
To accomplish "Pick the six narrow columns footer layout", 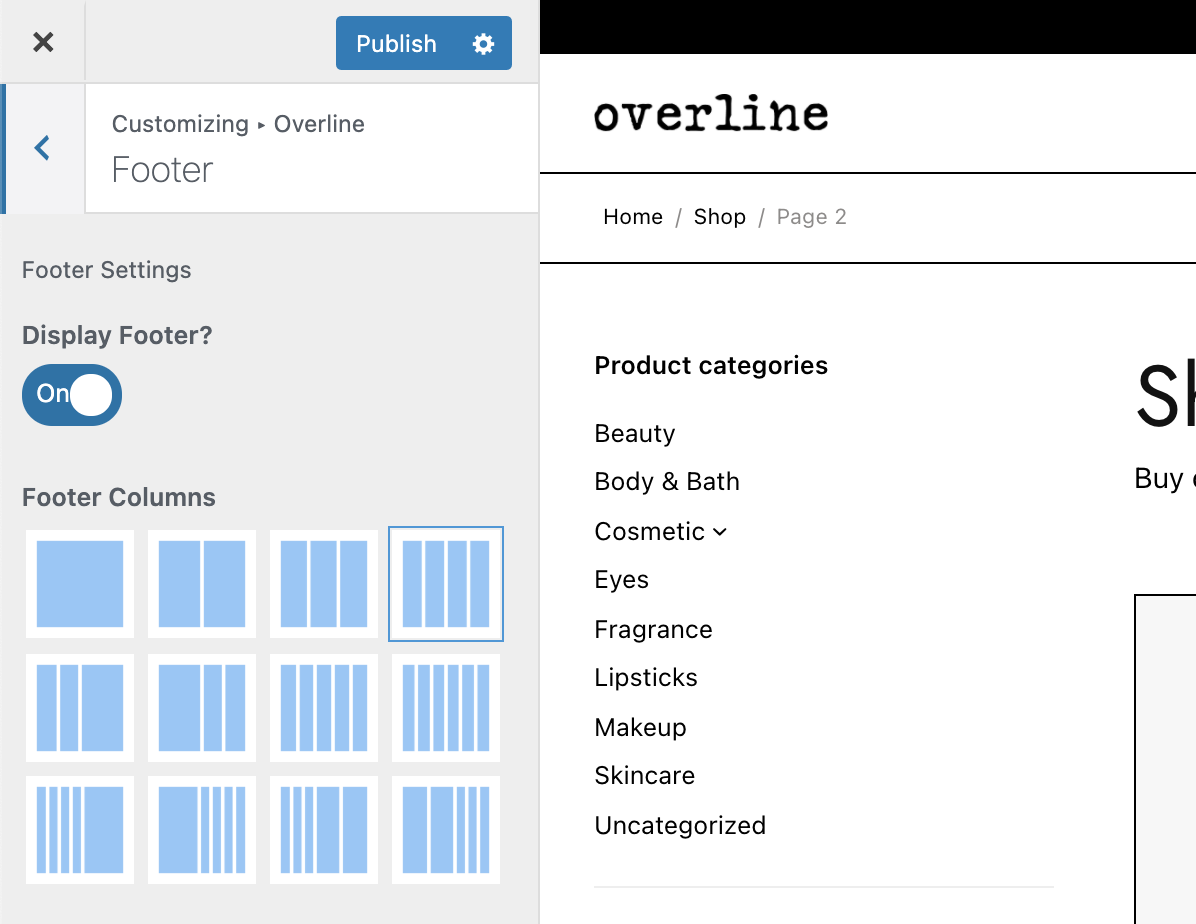I will pos(446,708).
